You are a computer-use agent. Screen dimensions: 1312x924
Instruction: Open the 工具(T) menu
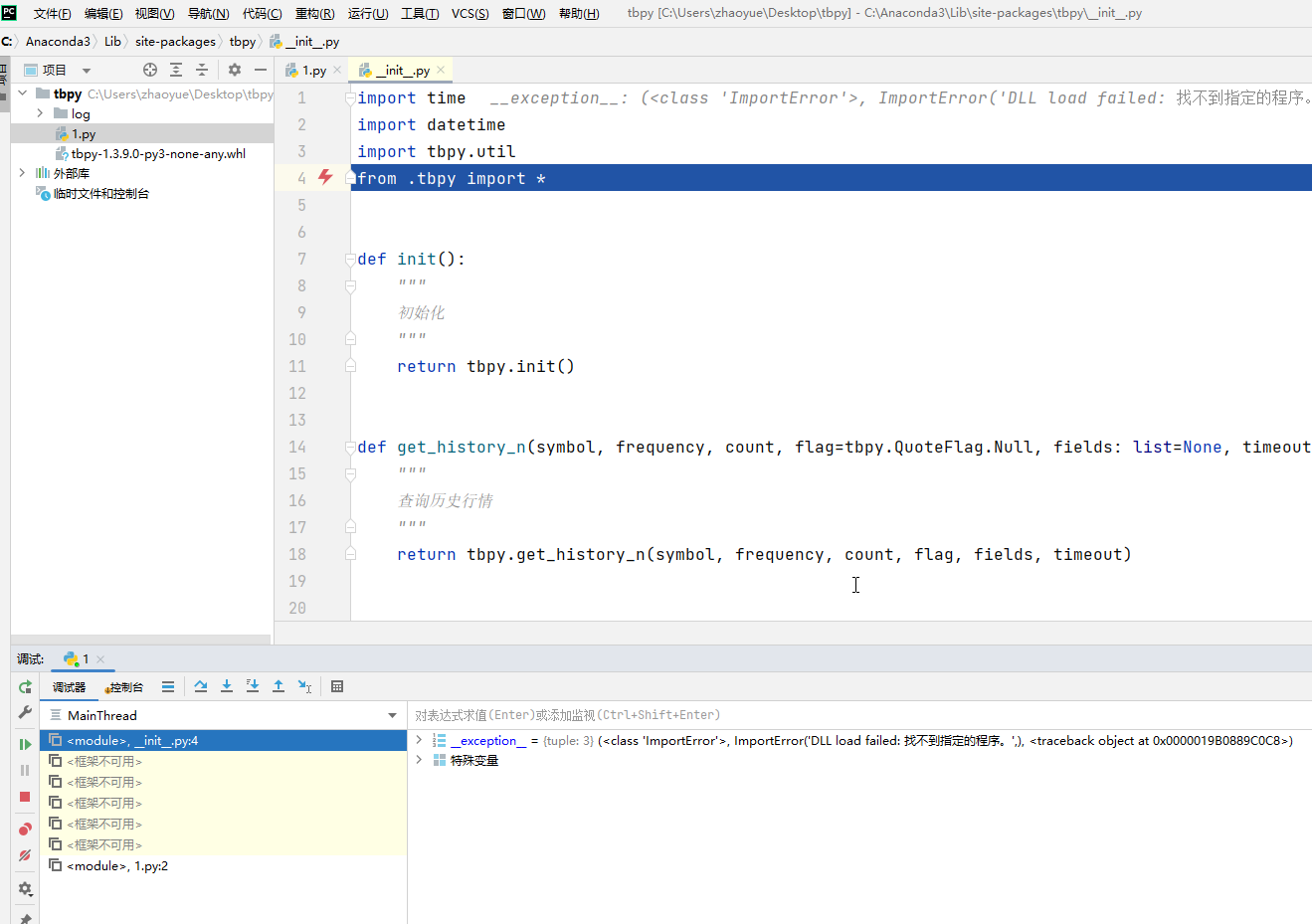tap(420, 13)
